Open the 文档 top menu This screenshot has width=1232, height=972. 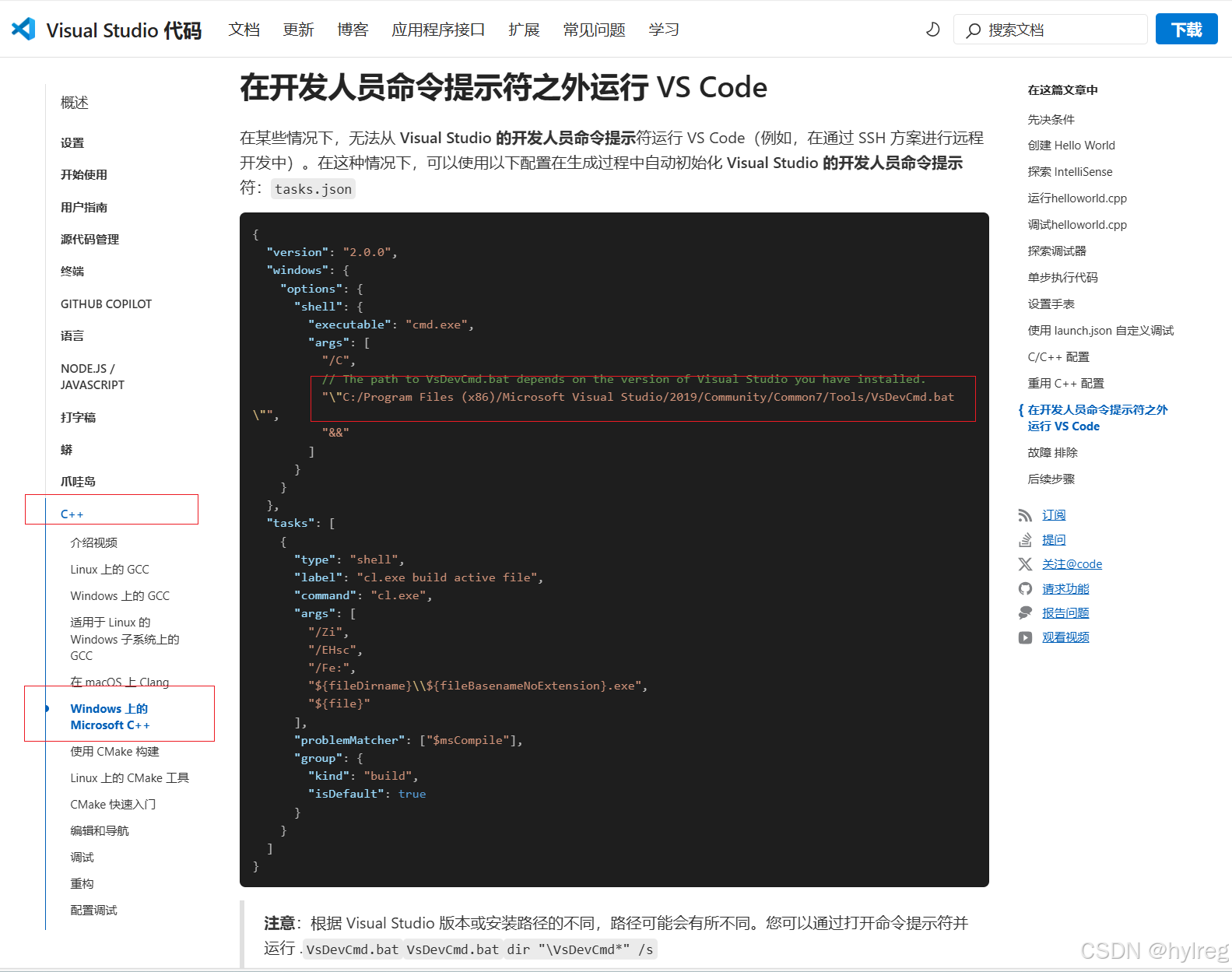(244, 30)
